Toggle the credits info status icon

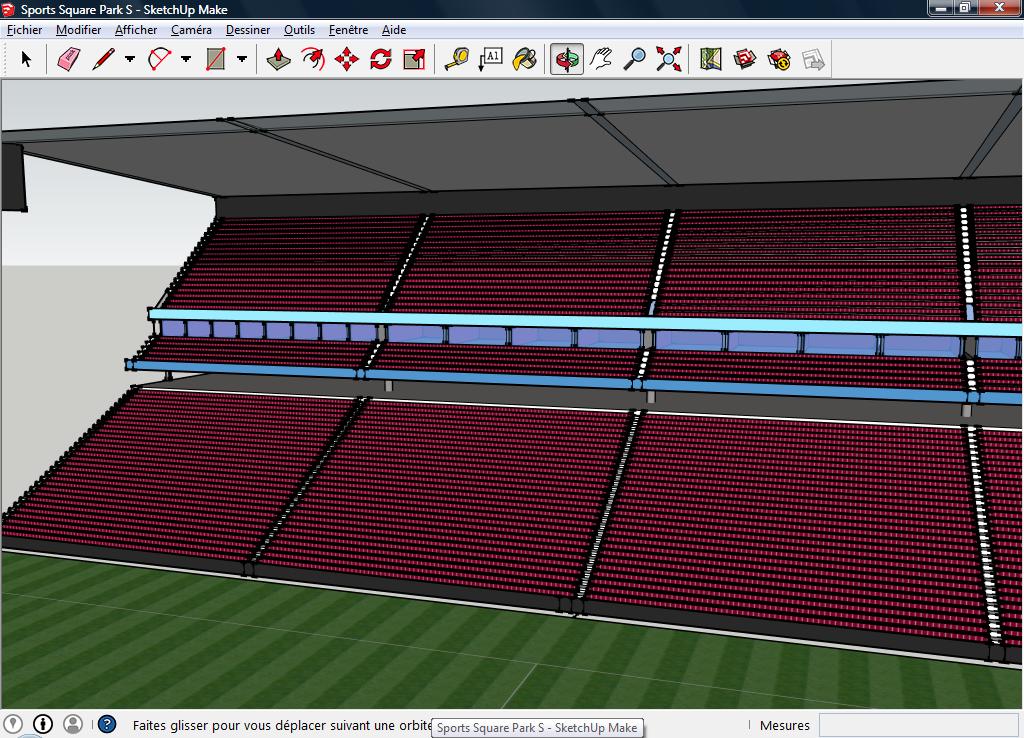[43, 724]
